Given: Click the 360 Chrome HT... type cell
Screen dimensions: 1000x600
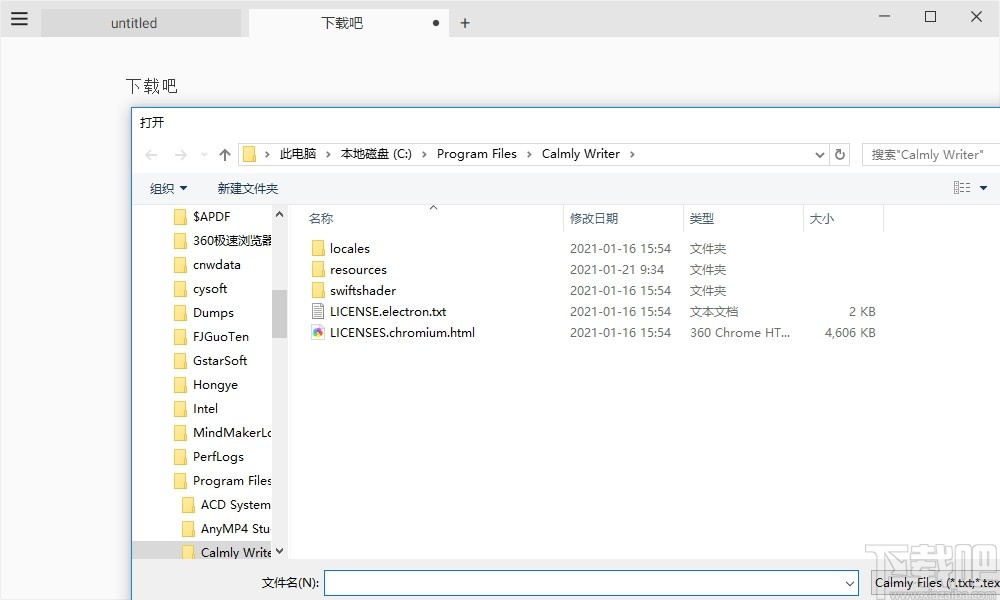Looking at the screenshot, I should 740,333.
